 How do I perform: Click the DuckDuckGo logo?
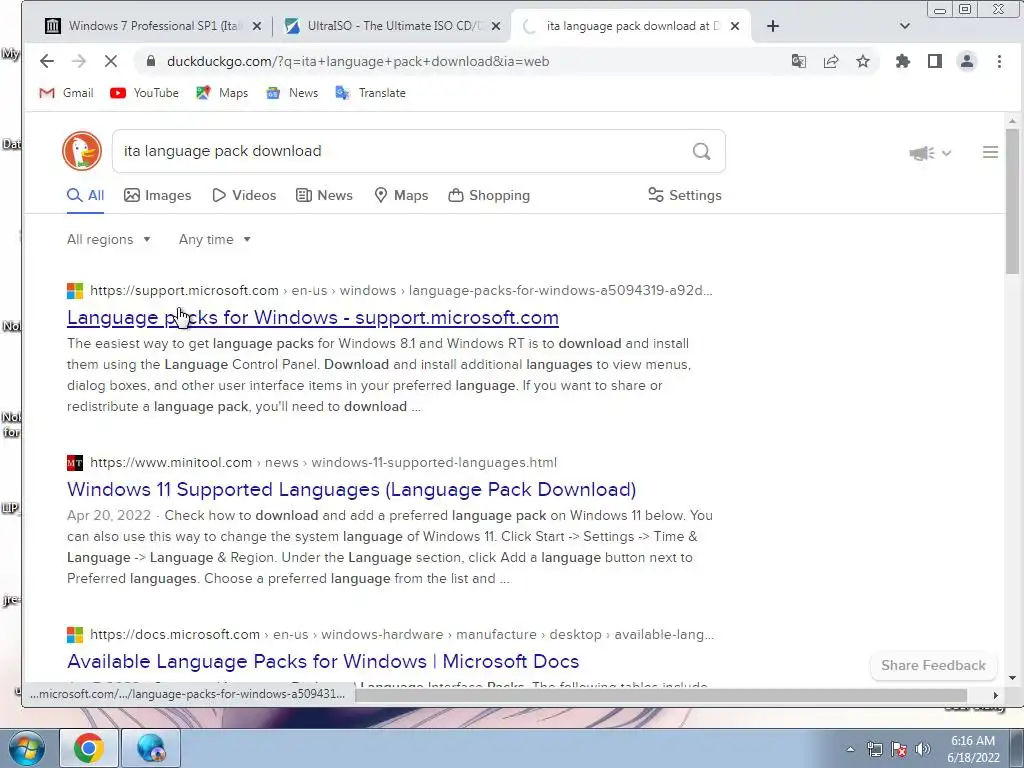82,151
